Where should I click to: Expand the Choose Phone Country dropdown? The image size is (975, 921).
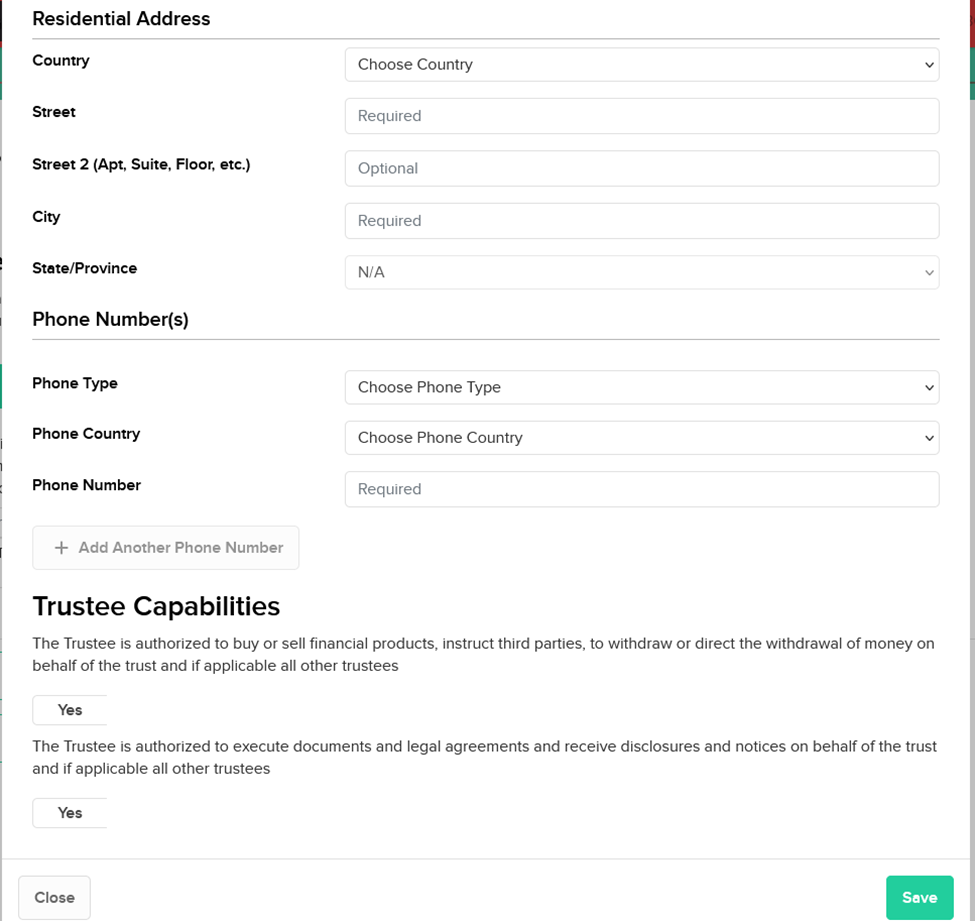[641, 438]
